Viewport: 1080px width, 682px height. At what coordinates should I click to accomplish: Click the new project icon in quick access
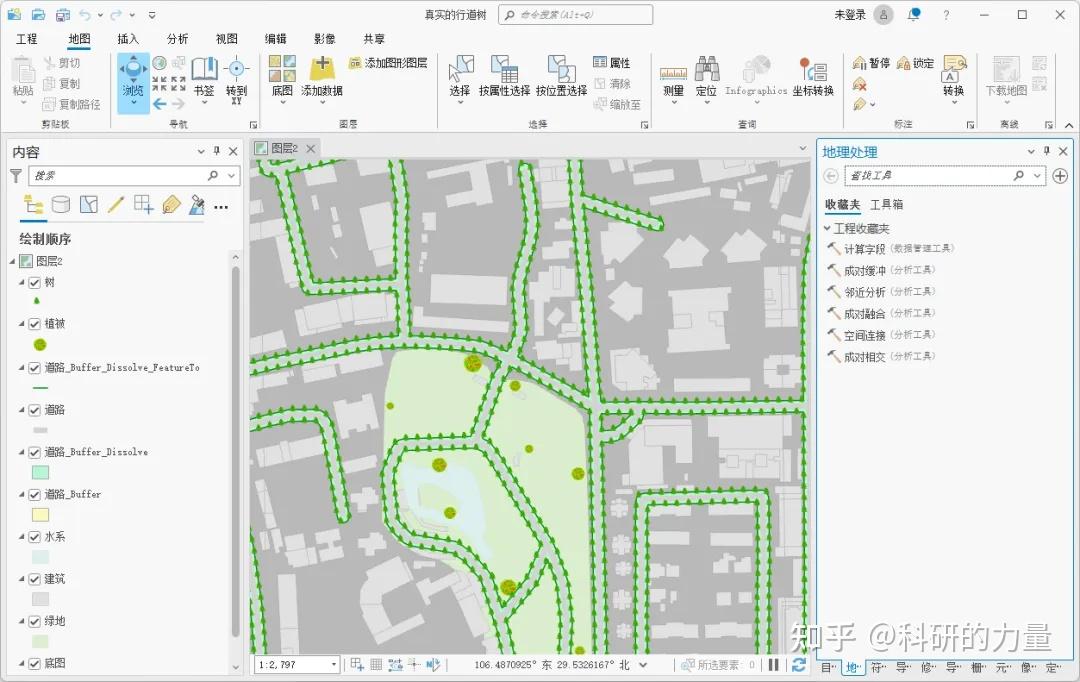(14, 14)
